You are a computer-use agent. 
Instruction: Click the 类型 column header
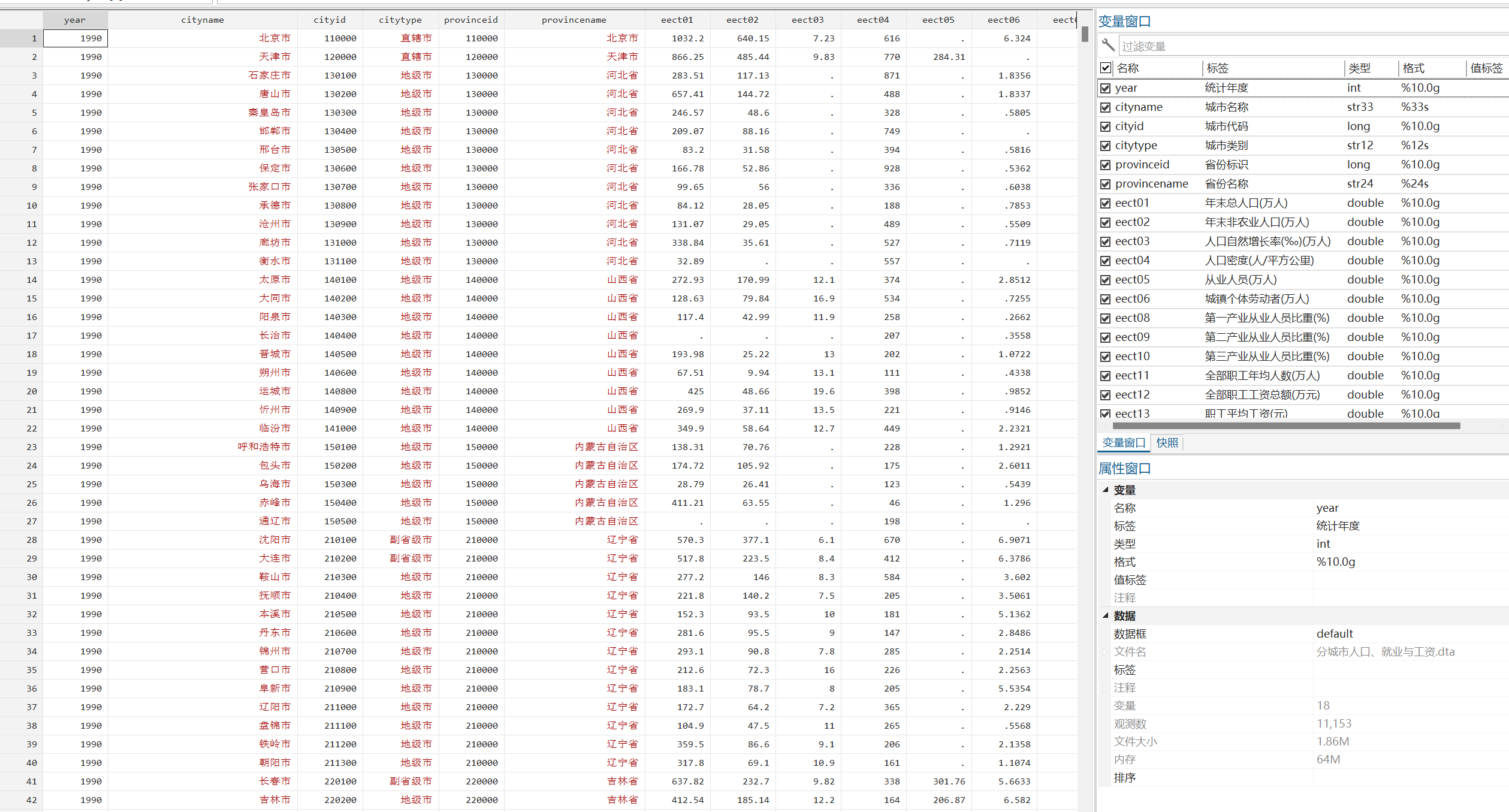pos(1359,68)
